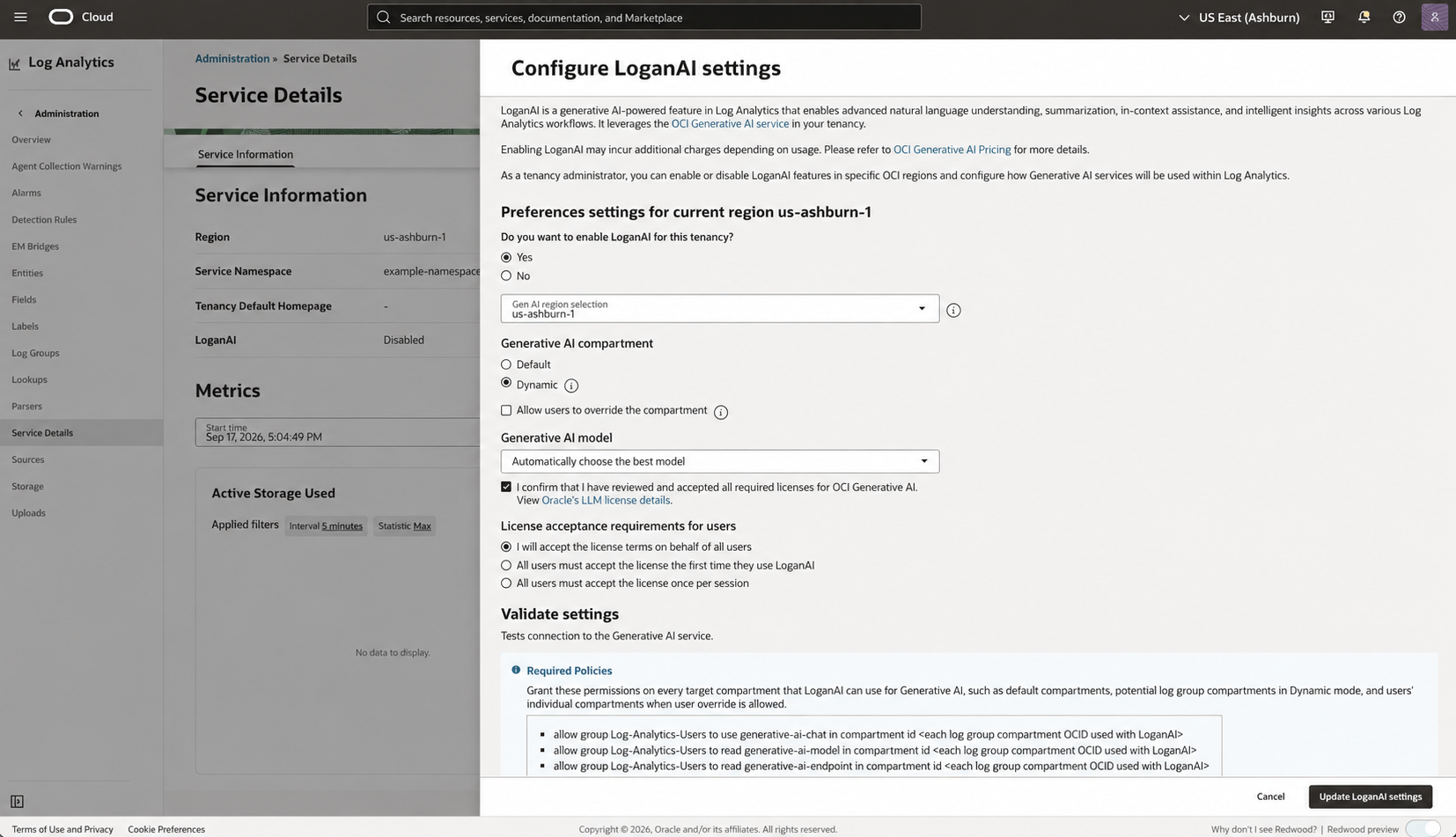Open the Gen AI region selection dropdown

point(719,308)
